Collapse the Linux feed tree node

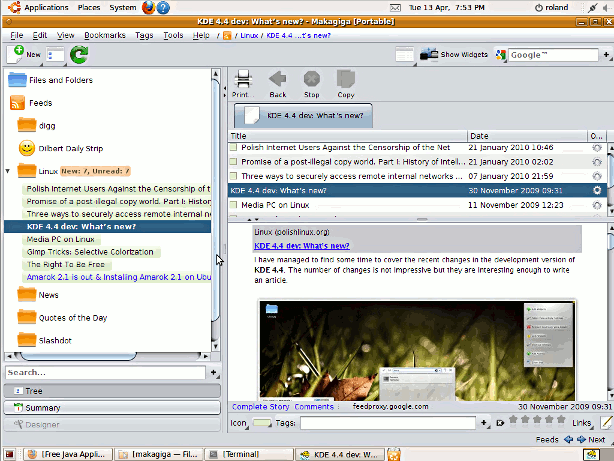(x=7, y=171)
